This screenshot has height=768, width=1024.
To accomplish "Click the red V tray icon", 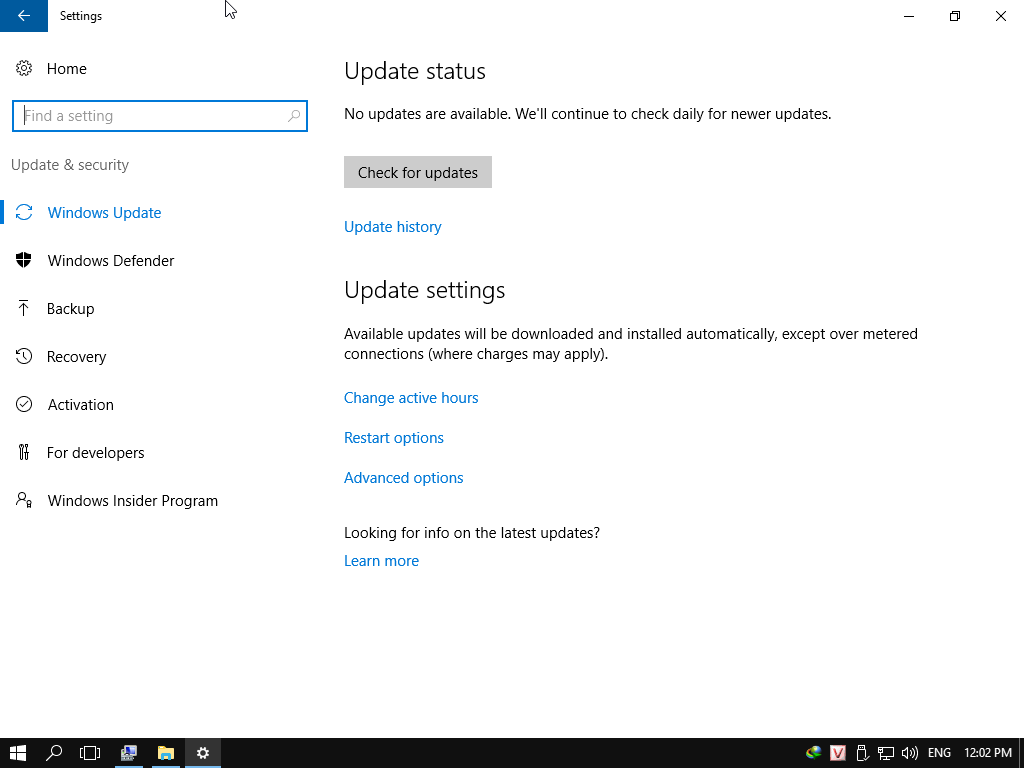I will (838, 753).
